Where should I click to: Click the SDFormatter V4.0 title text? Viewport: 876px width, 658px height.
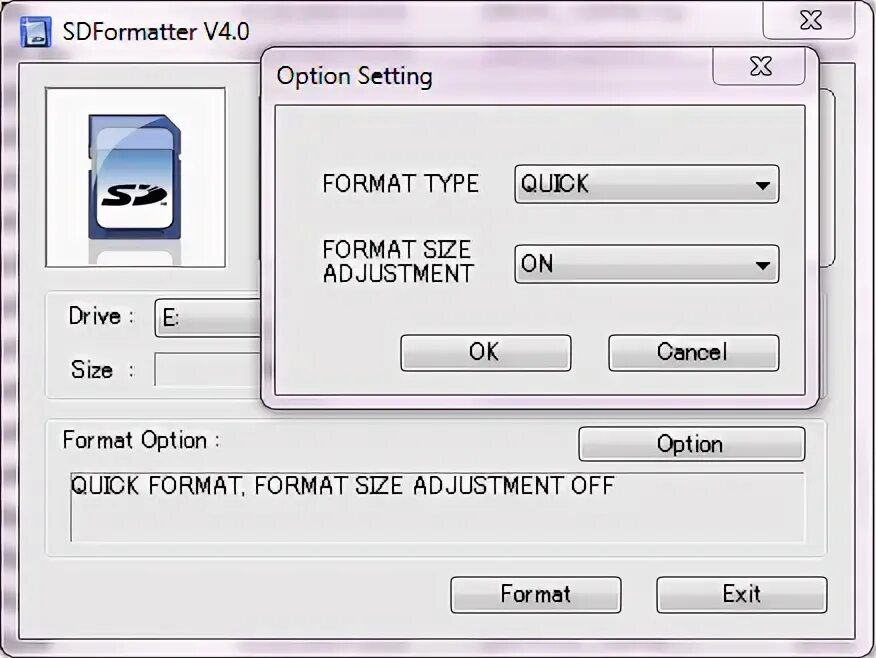point(156,32)
